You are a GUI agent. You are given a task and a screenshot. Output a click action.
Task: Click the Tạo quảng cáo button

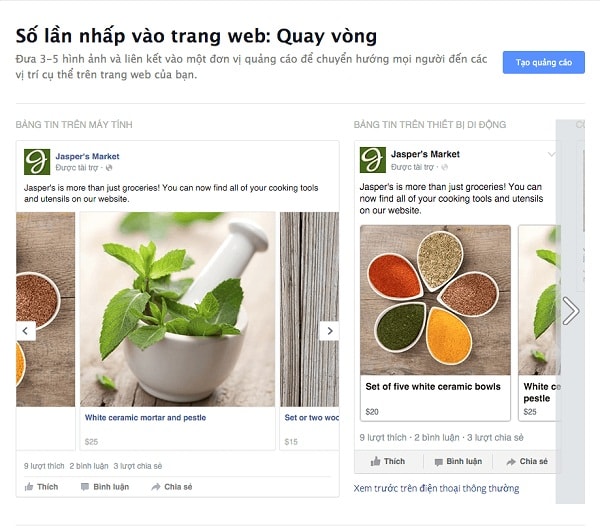pyautogui.click(x=543, y=62)
